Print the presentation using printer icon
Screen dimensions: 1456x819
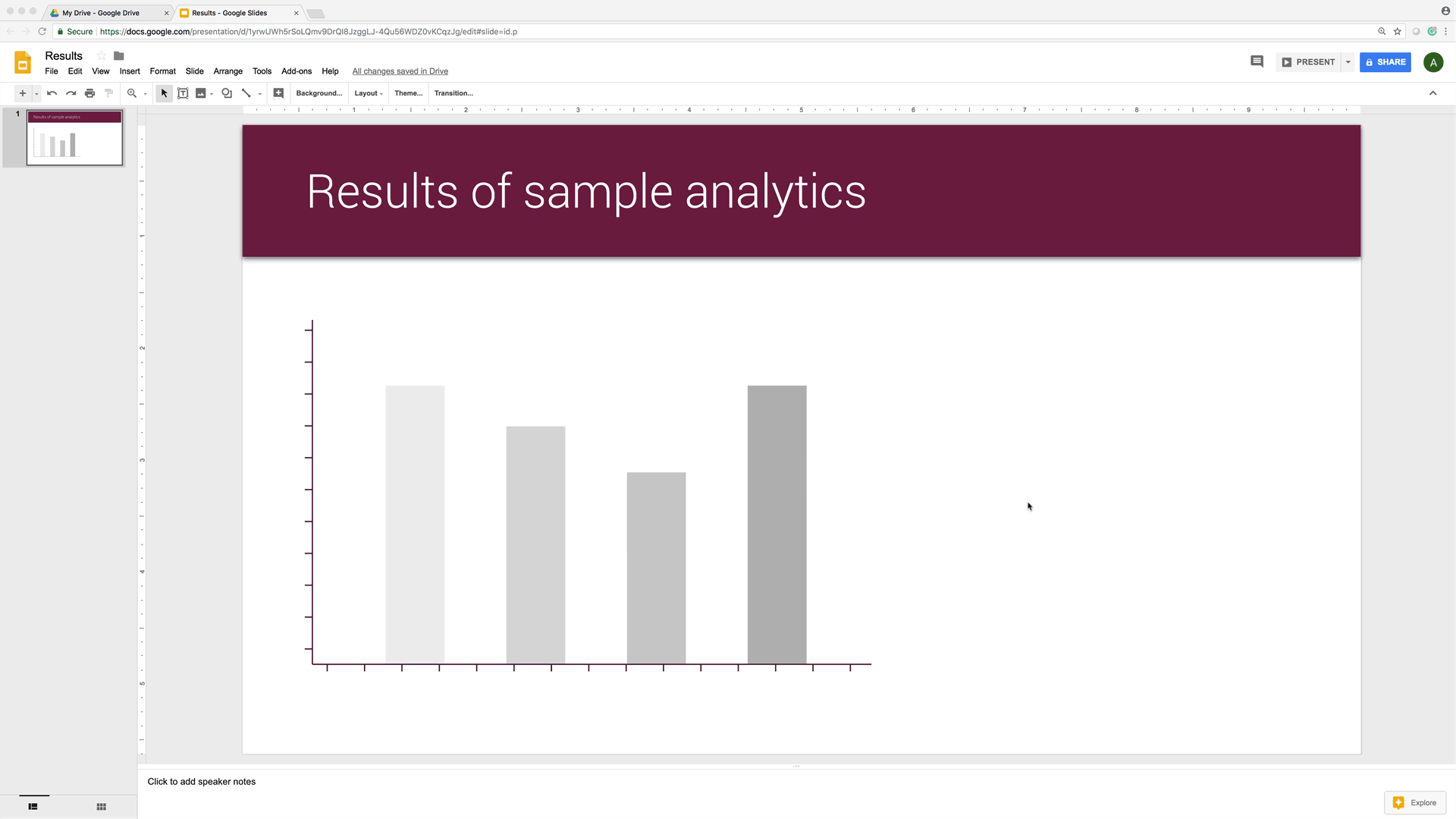[89, 93]
